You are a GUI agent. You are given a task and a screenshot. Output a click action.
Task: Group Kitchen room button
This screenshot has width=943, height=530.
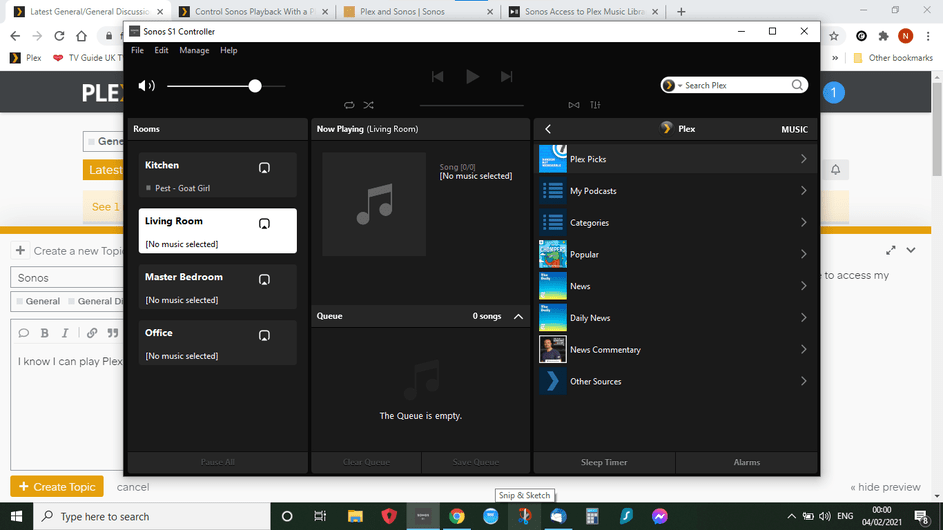click(264, 168)
